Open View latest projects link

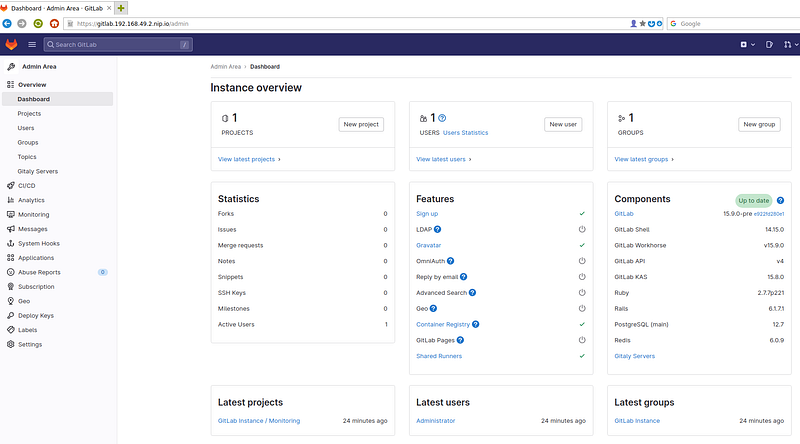pyautogui.click(x=249, y=159)
